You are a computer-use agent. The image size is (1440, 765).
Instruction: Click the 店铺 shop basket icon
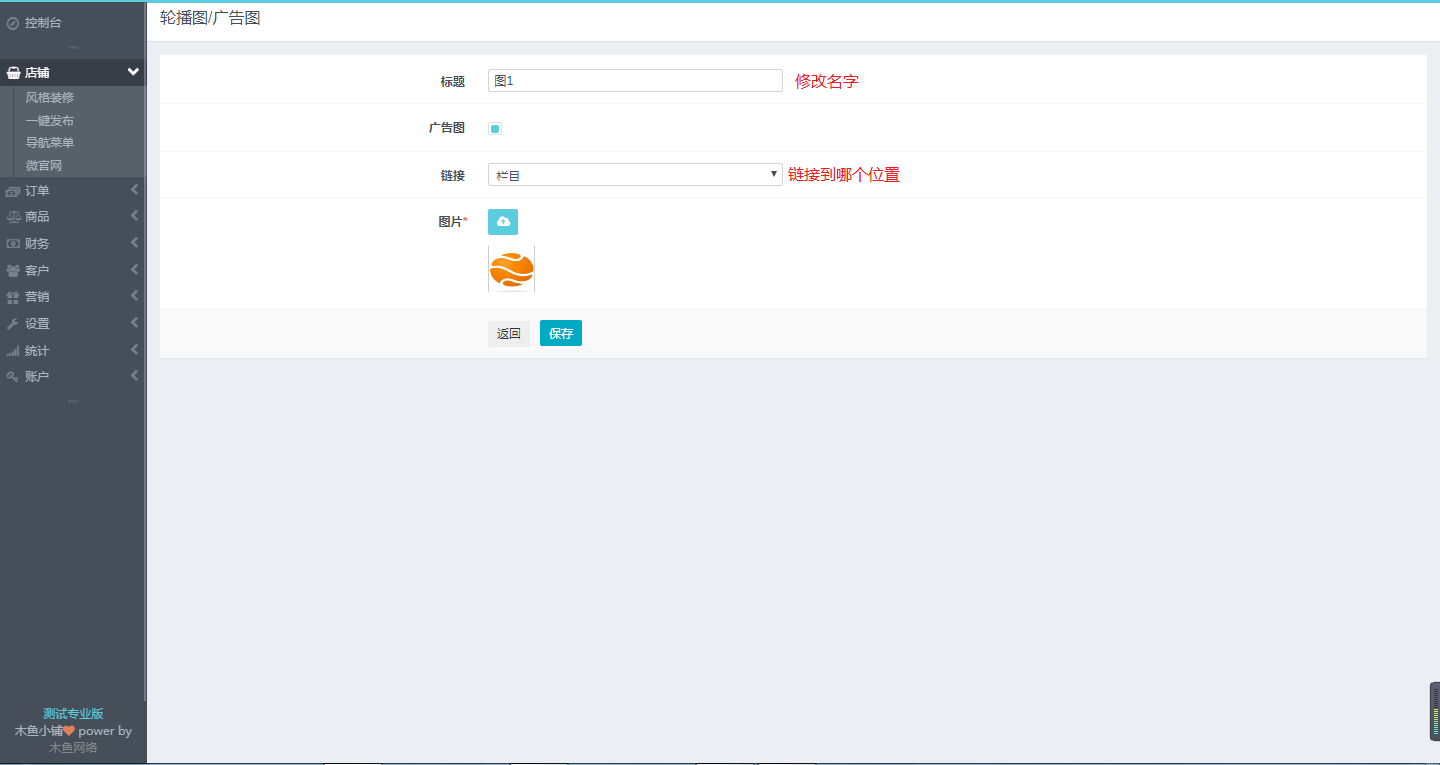pos(13,73)
